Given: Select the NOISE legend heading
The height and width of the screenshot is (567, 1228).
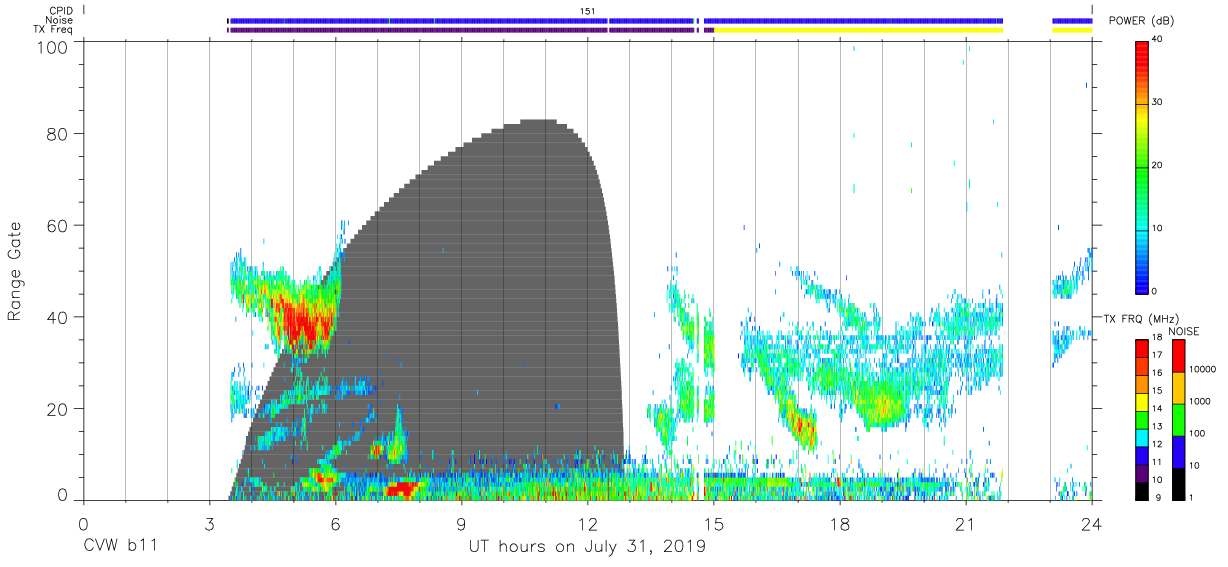Looking at the screenshot, I should point(1184,330).
